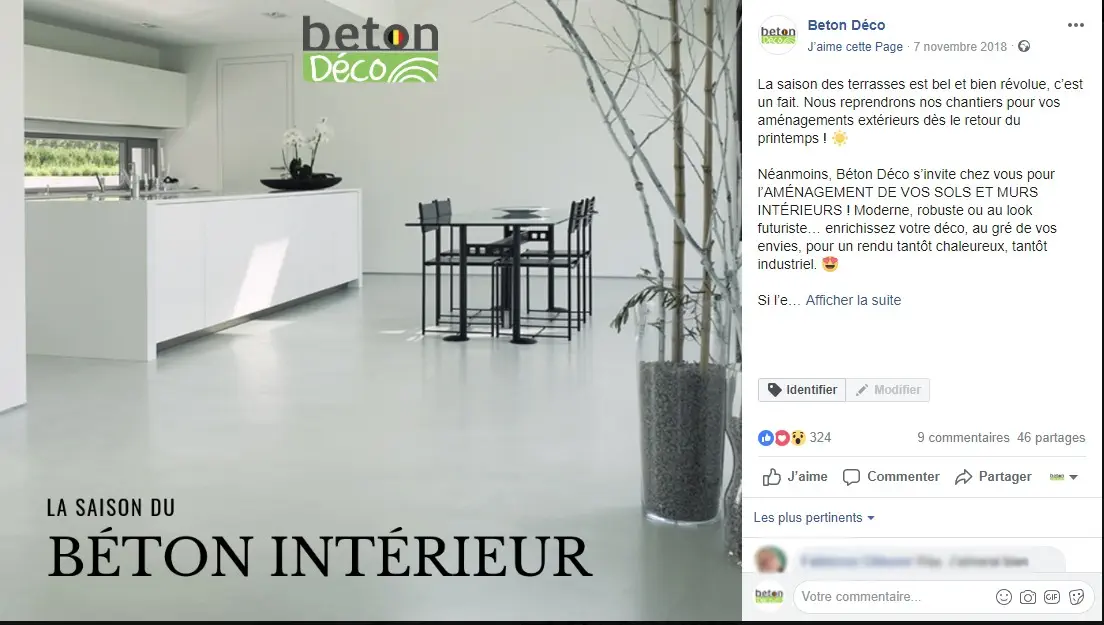Click the Votre commentaire input field

click(894, 597)
